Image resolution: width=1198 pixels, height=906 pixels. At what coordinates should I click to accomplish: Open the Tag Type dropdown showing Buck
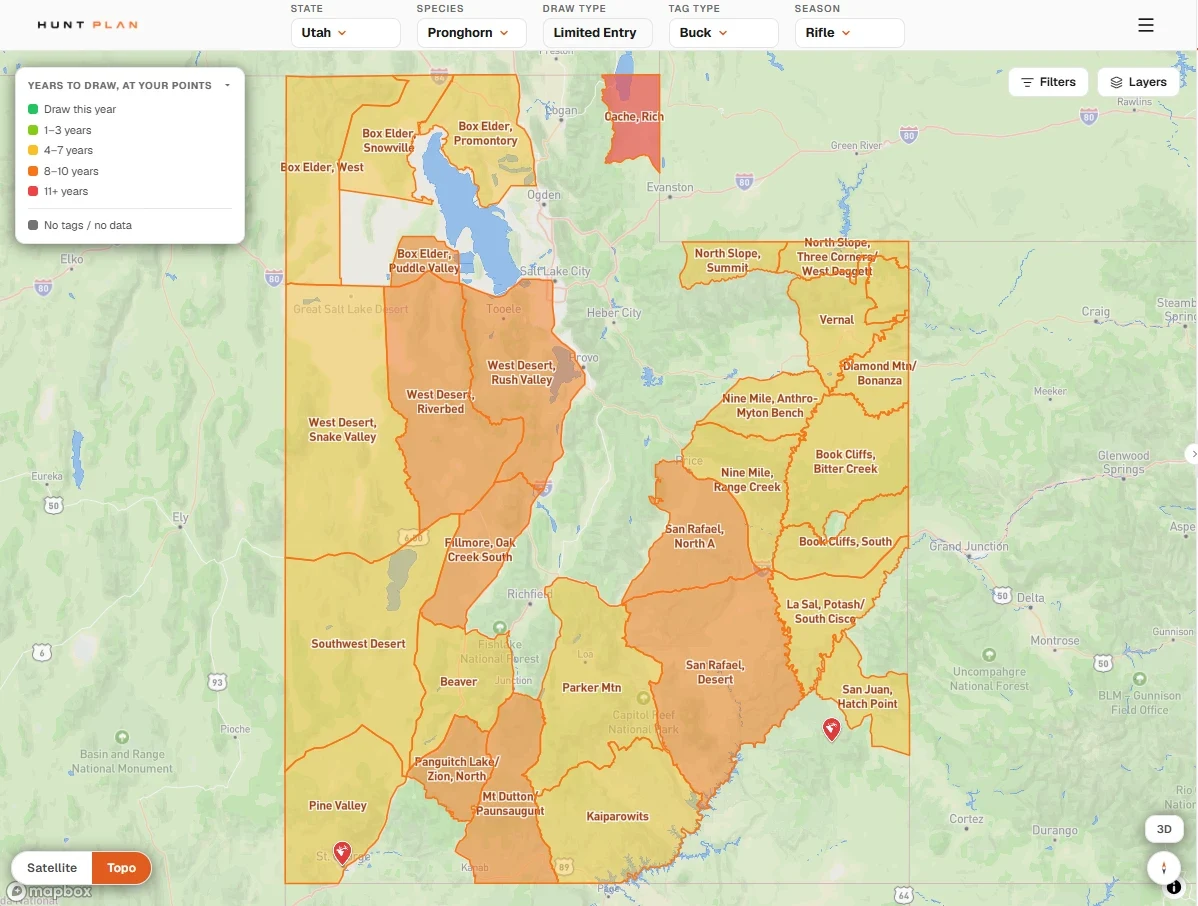(x=724, y=33)
